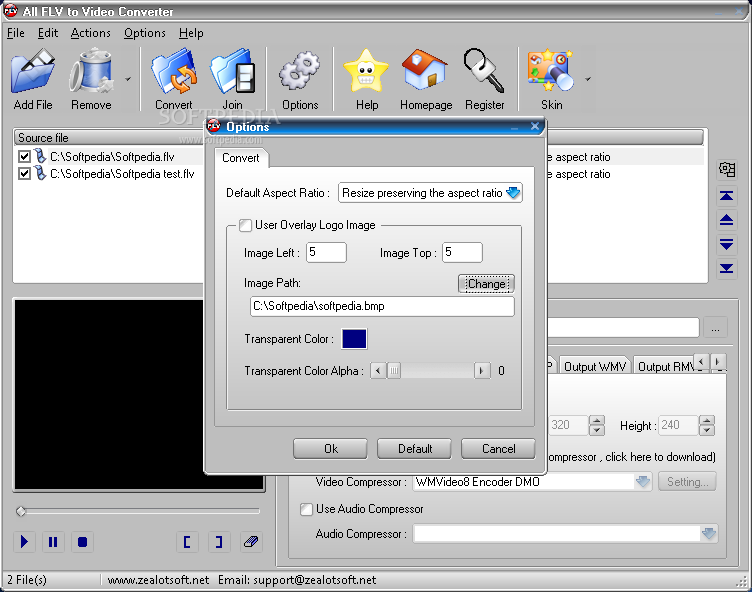Start conversion with the Convert toolbar icon
The width and height of the screenshot is (752, 592).
click(174, 72)
